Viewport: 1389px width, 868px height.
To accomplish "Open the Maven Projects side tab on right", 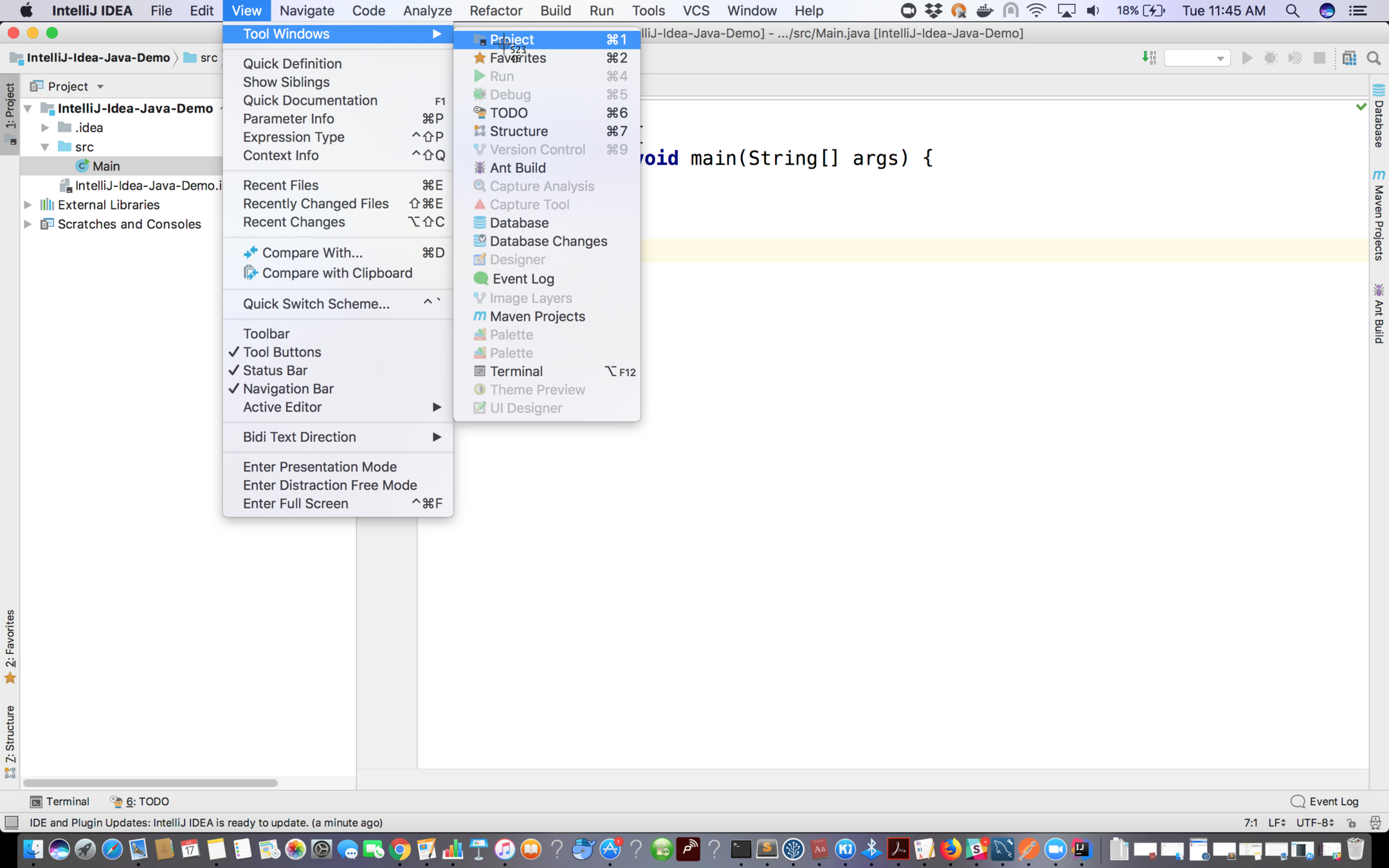I will coord(1379,215).
